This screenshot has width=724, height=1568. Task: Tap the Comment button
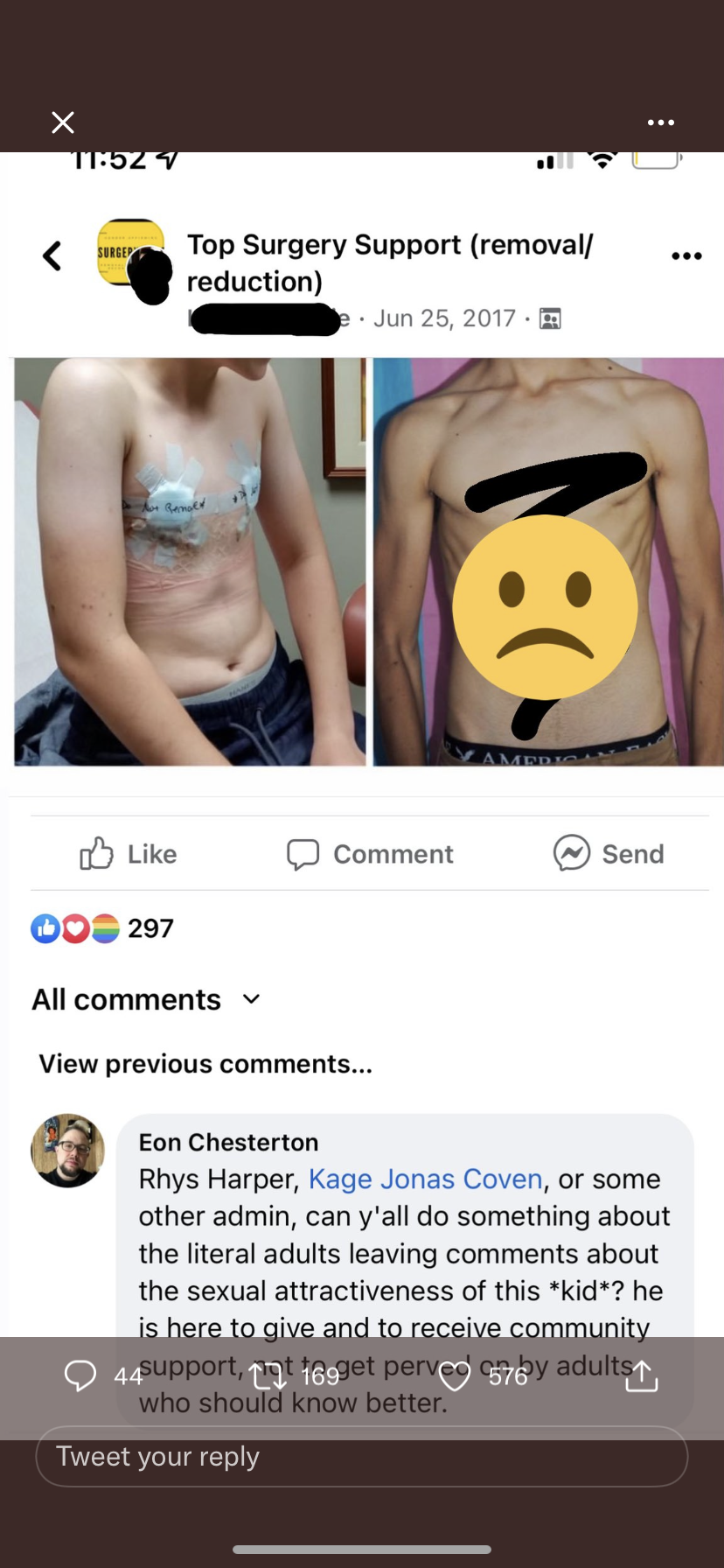click(370, 853)
